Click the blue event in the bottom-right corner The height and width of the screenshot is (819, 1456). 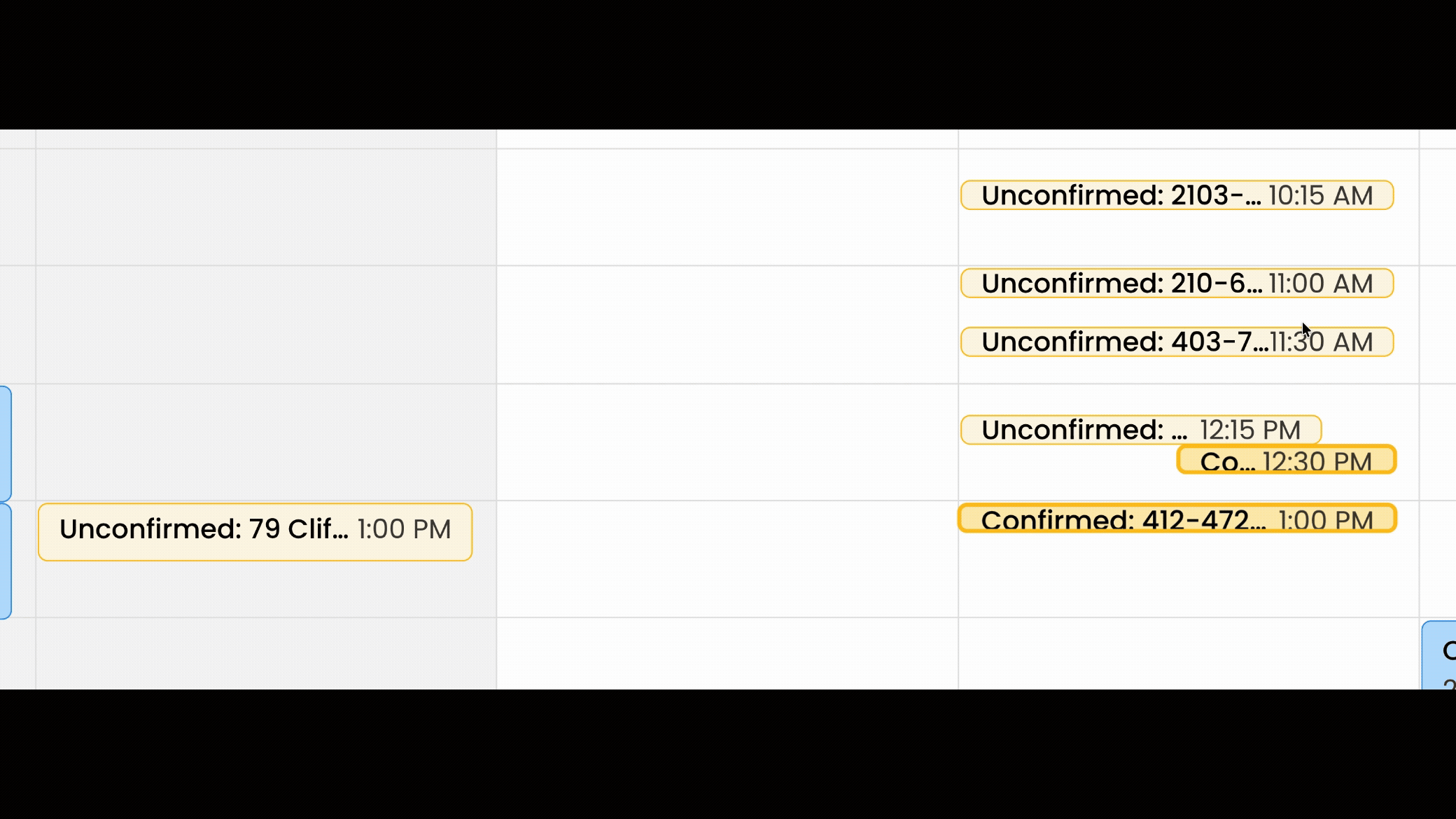click(1439, 655)
